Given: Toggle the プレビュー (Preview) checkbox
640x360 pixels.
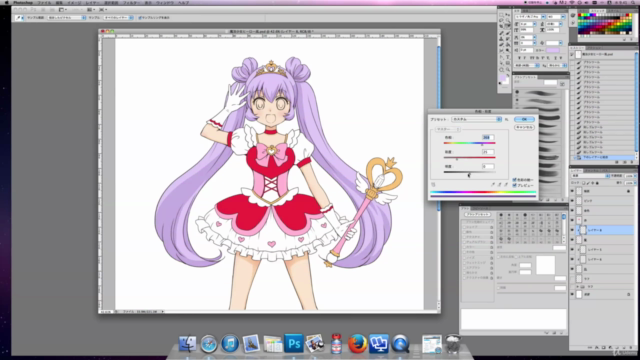Looking at the screenshot, I should point(514,185).
